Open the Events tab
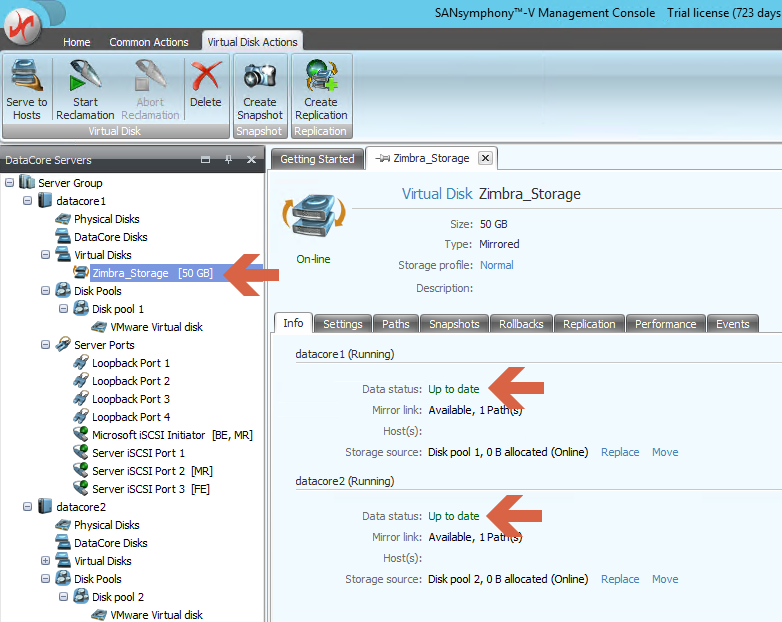Screen dimensions: 782x622 pos(733,324)
